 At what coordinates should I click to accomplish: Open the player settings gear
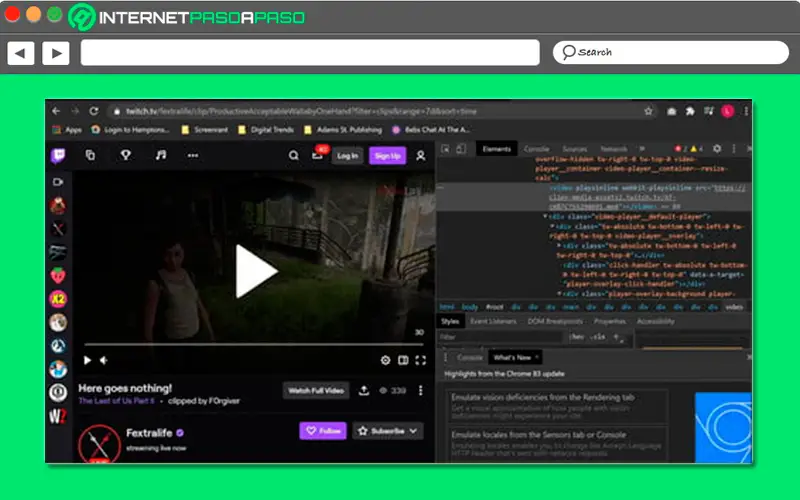[x=385, y=360]
